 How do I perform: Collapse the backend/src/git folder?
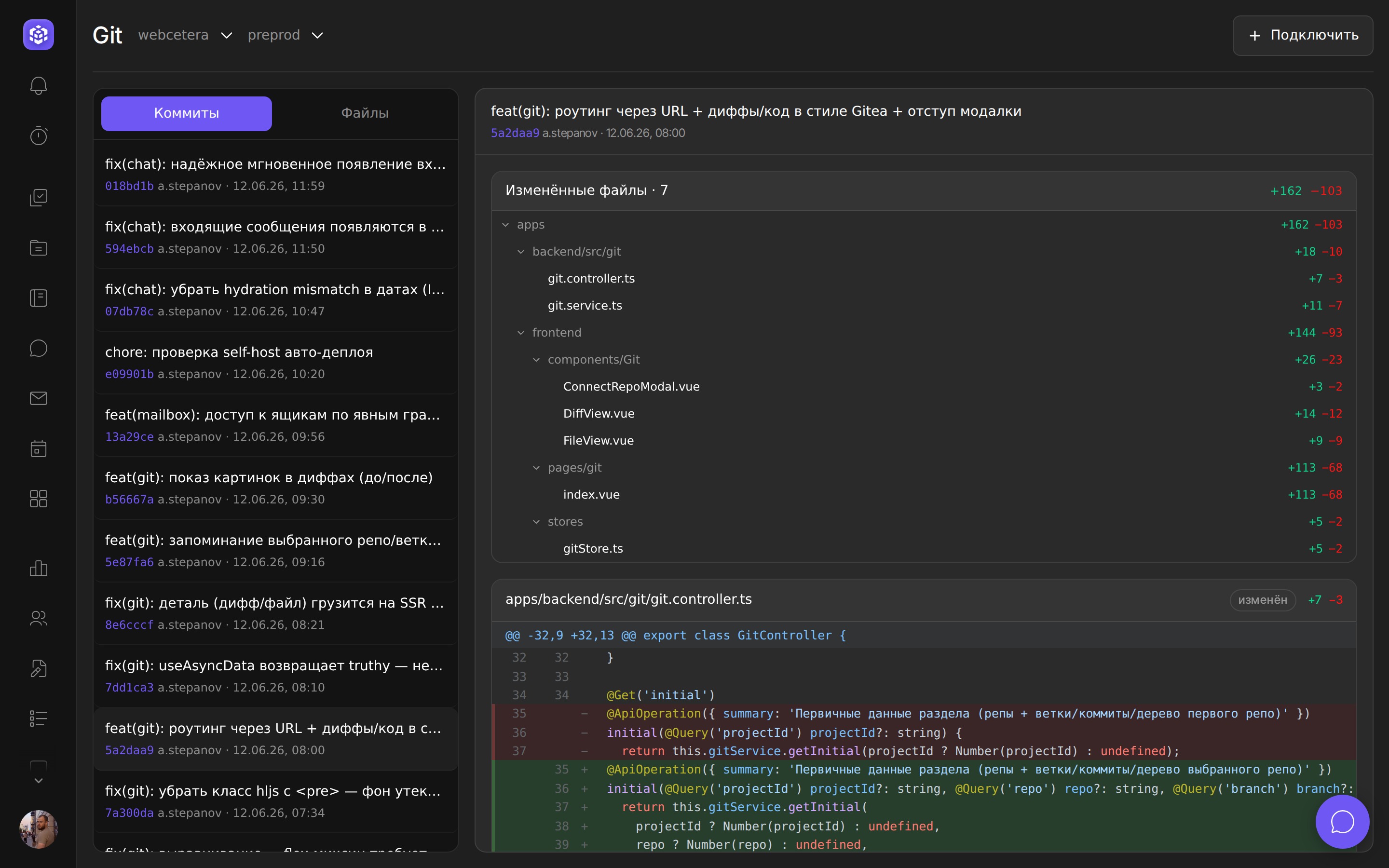pyautogui.click(x=521, y=252)
